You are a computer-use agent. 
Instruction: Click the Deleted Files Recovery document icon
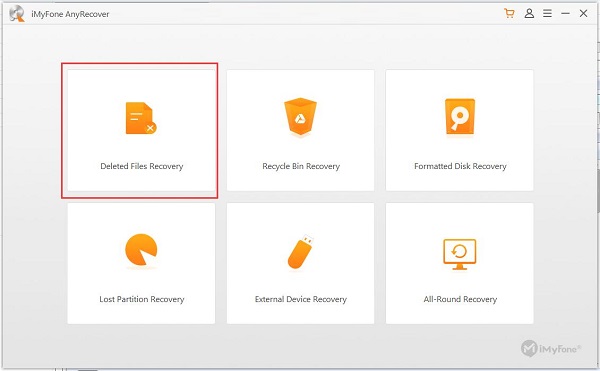[x=141, y=118]
